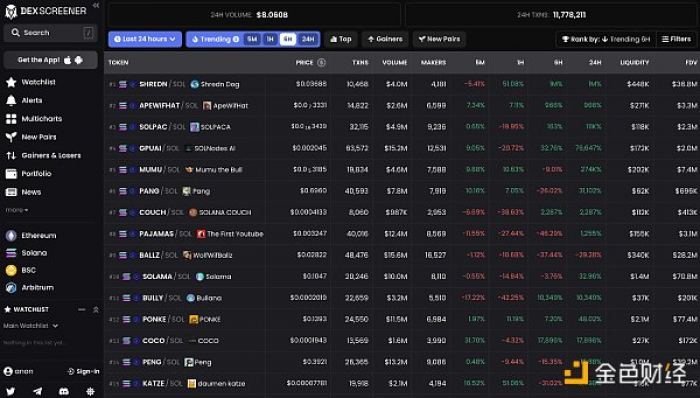Viewport: 700px width, 398px height.
Task: Open Portfolio wallet icon in sidebar
Action: 11,174
